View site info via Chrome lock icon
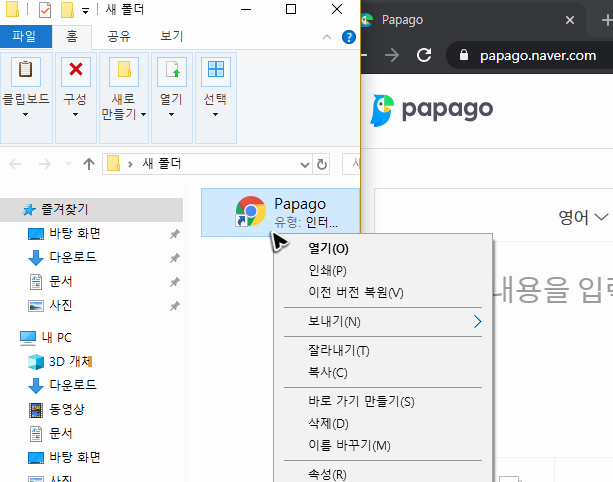 pyautogui.click(x=464, y=55)
